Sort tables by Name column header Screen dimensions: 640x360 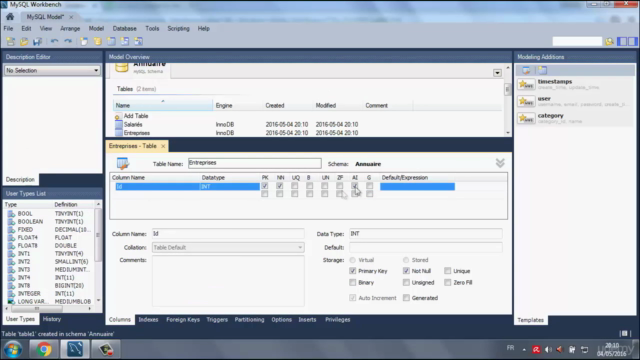(163, 106)
